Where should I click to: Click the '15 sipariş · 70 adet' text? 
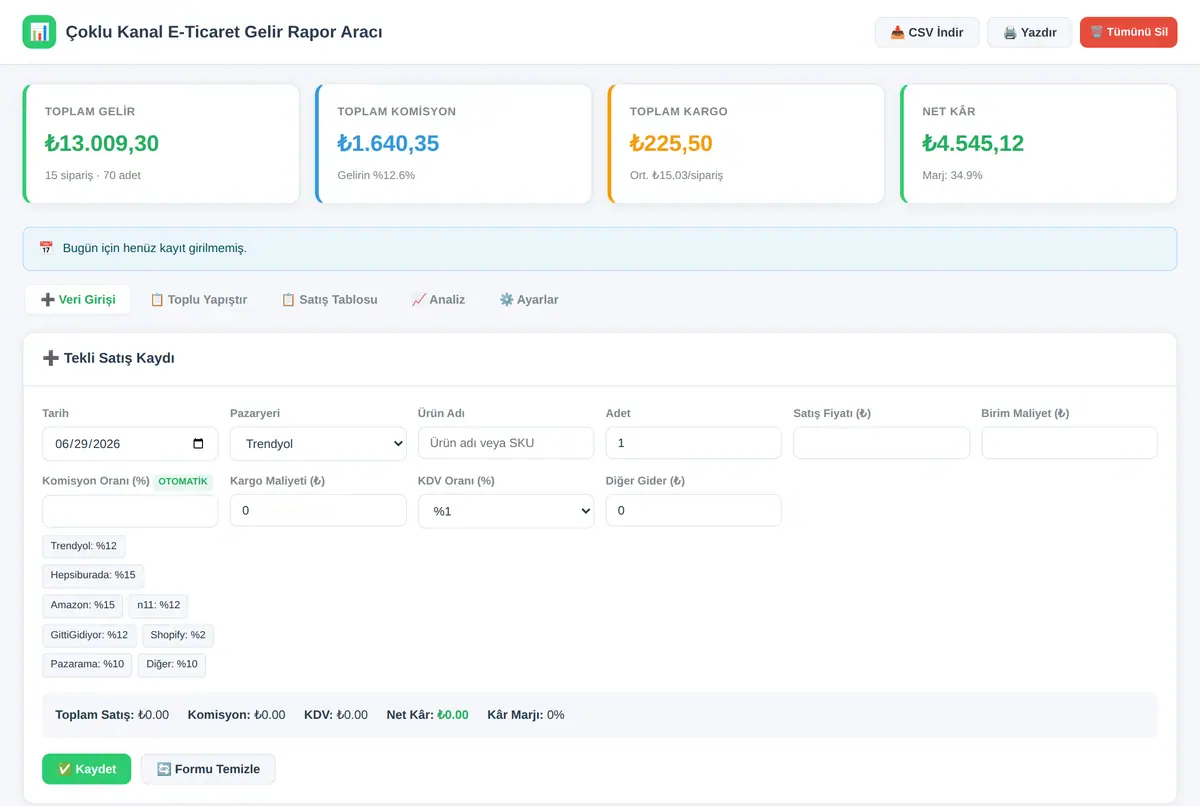[x=92, y=175]
